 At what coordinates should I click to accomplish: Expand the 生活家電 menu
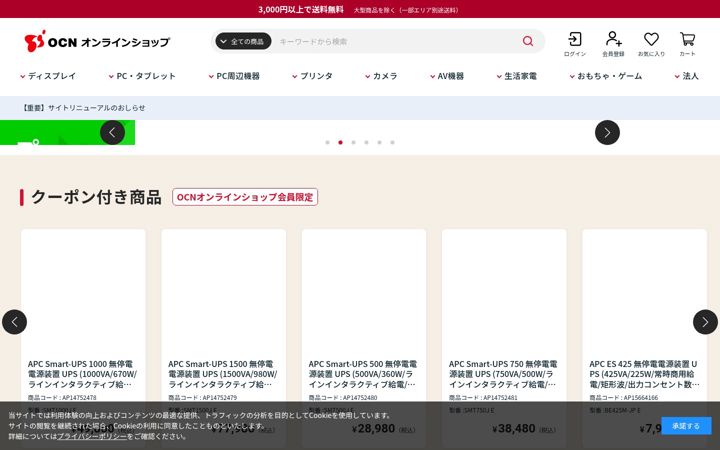click(x=517, y=76)
